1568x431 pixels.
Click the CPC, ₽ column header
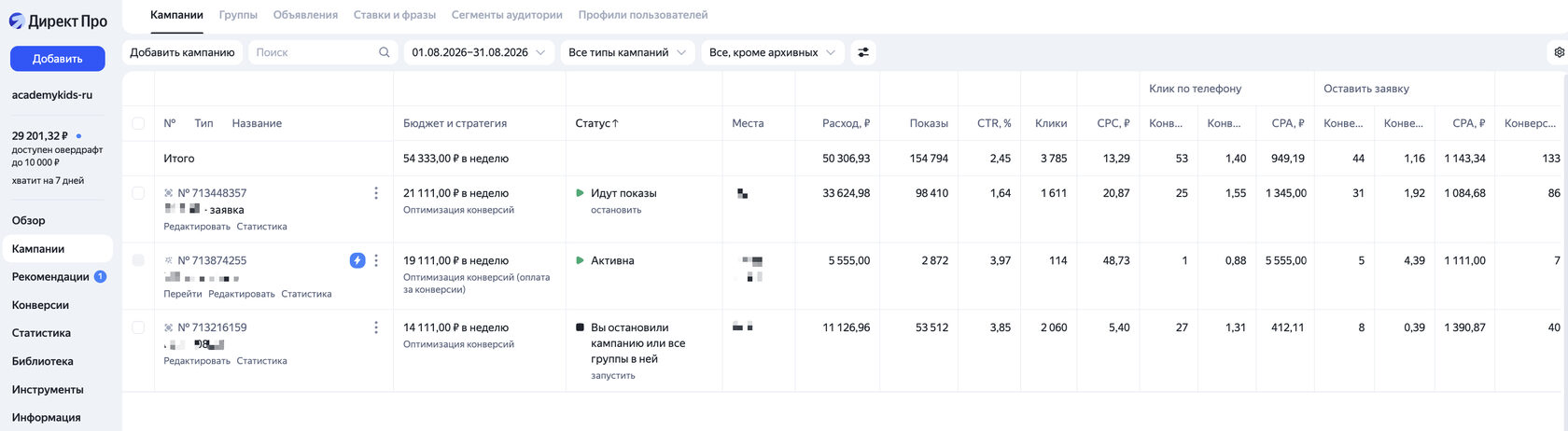click(1113, 123)
